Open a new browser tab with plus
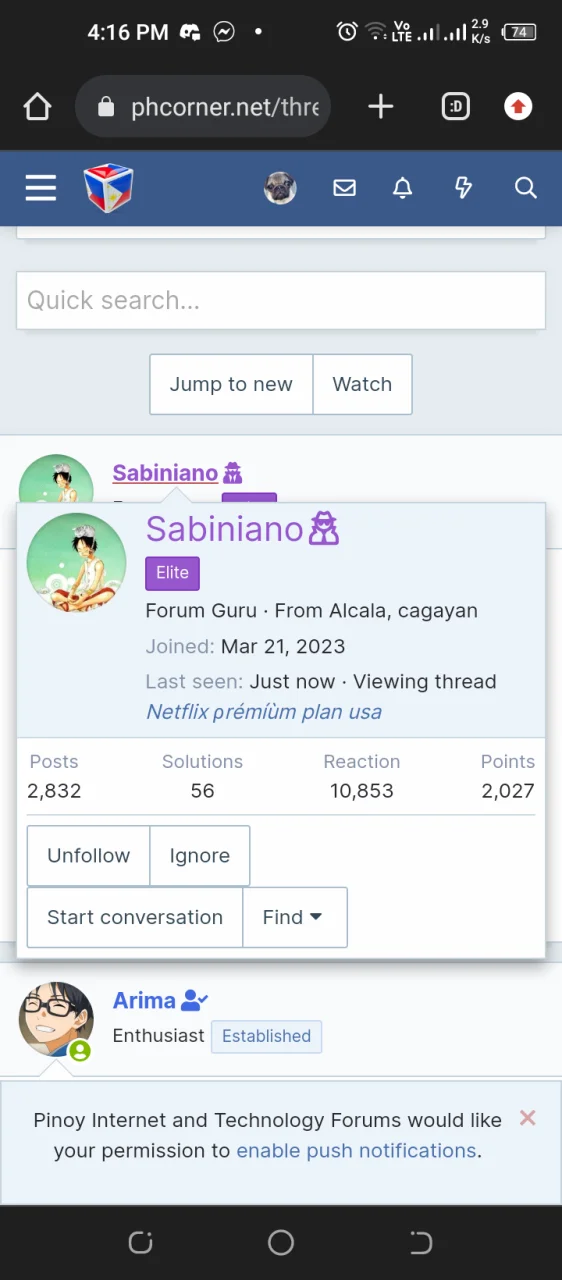 coord(380,107)
